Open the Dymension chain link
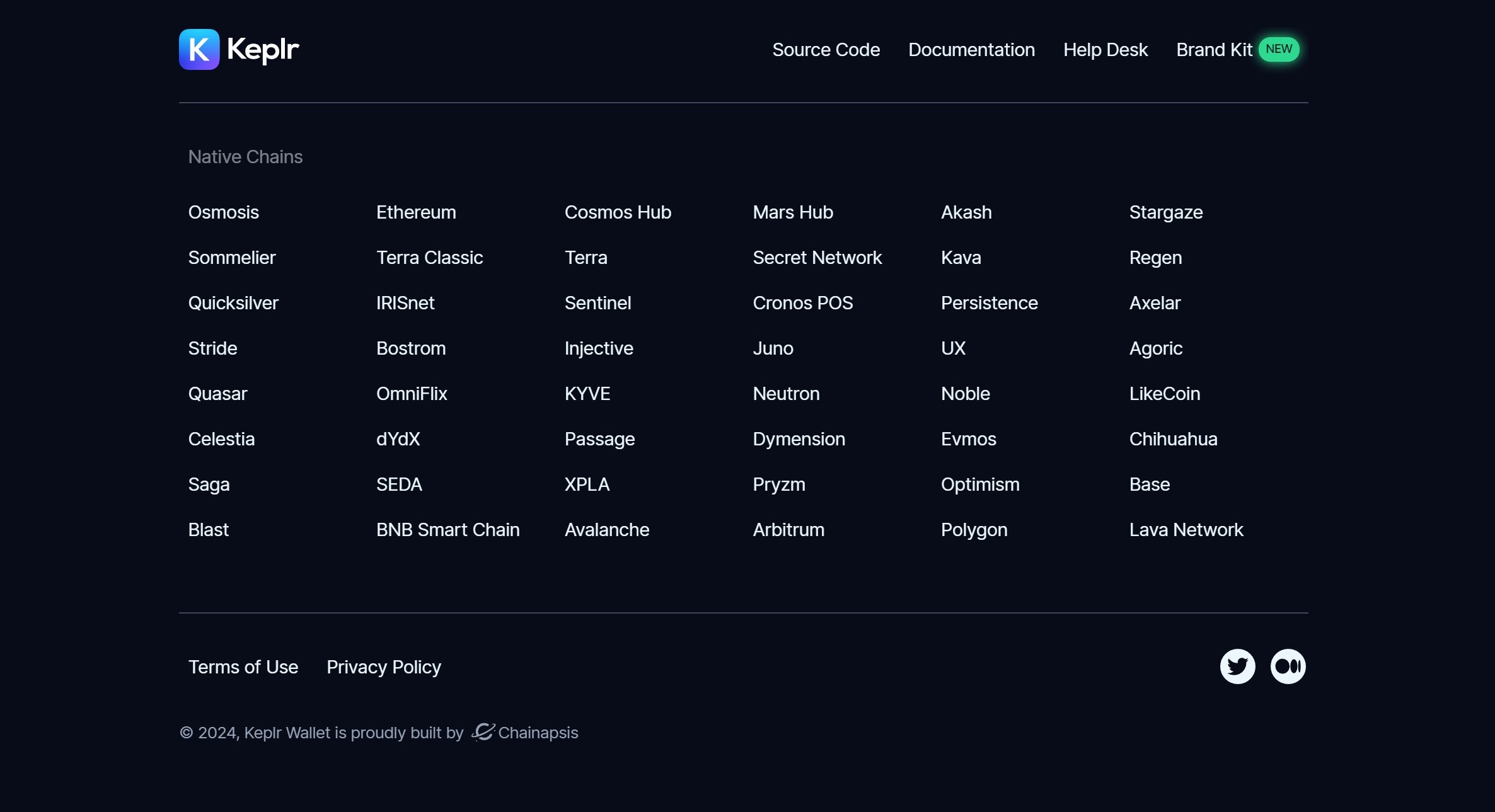Image resolution: width=1495 pixels, height=812 pixels. [799, 439]
